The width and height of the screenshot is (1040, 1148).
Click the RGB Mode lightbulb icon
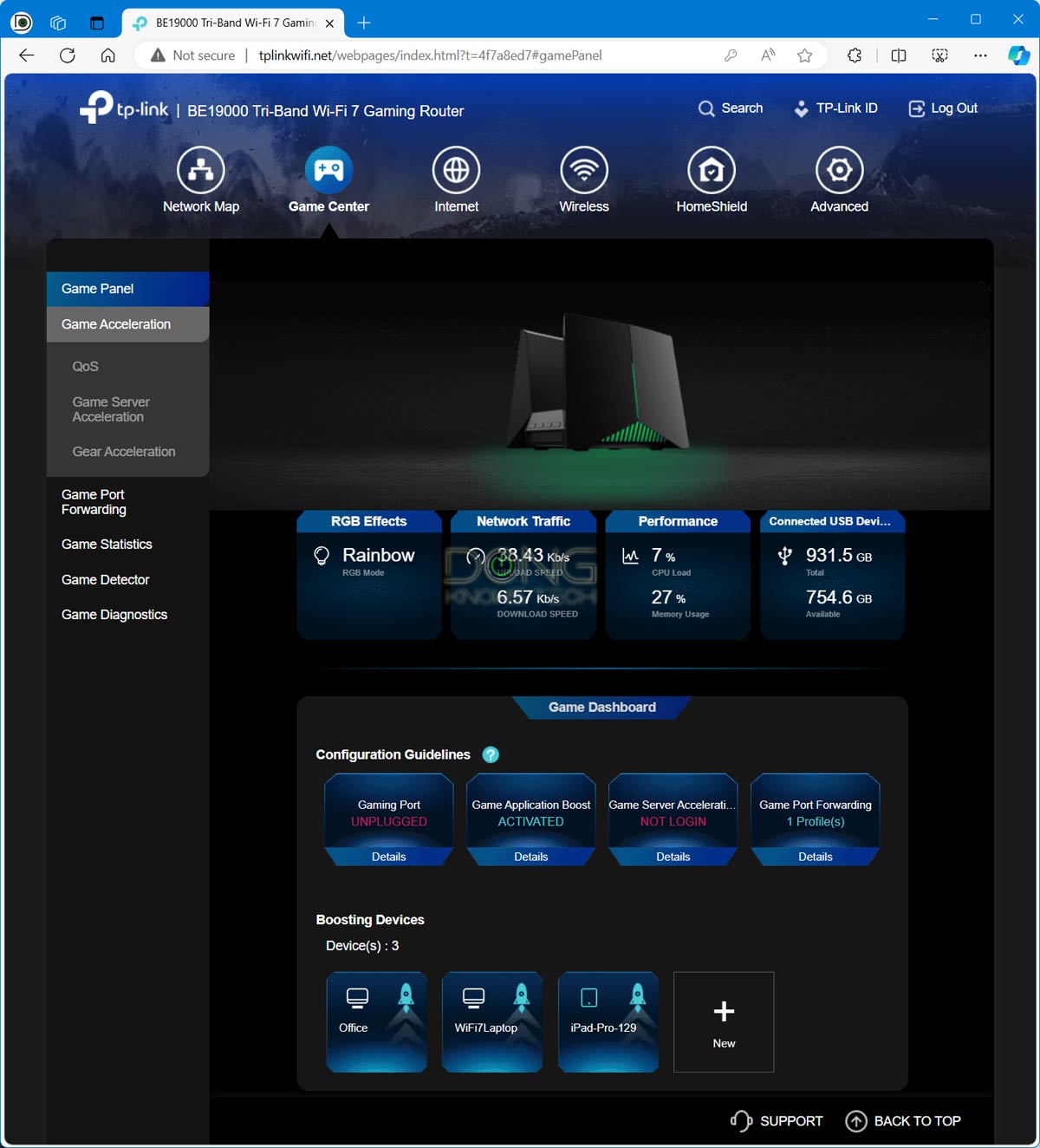click(322, 556)
